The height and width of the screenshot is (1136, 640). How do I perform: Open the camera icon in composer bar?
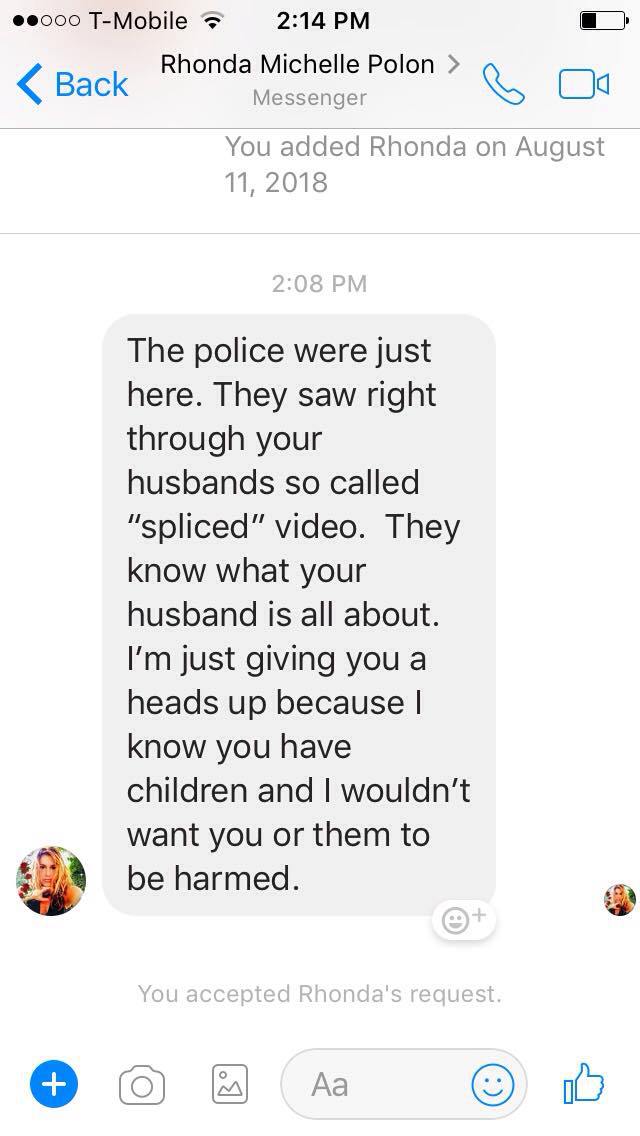141,1085
